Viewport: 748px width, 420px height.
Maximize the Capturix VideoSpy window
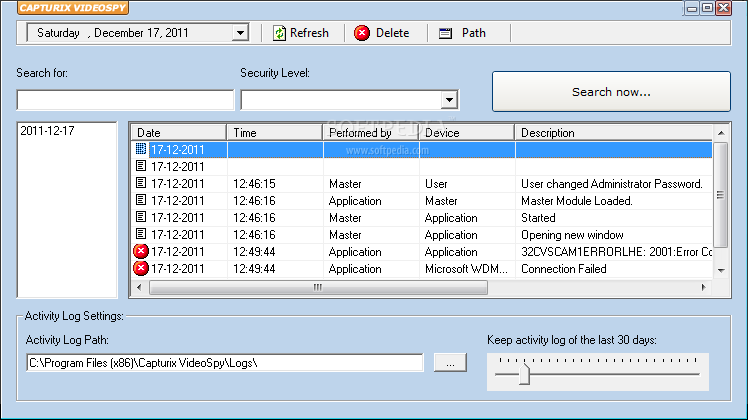pyautogui.click(x=708, y=8)
